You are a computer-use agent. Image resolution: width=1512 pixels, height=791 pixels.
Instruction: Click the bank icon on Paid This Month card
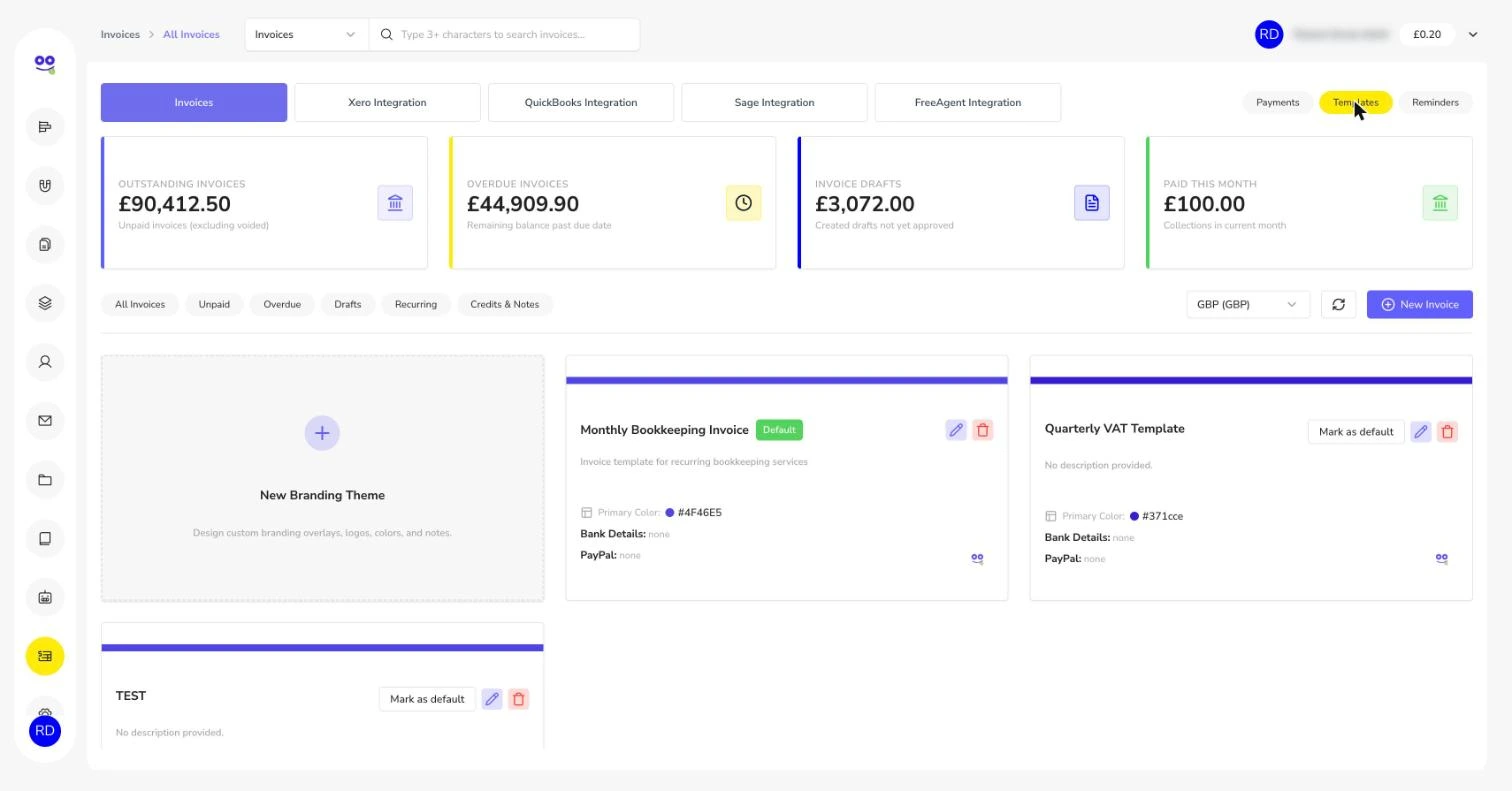click(1440, 203)
